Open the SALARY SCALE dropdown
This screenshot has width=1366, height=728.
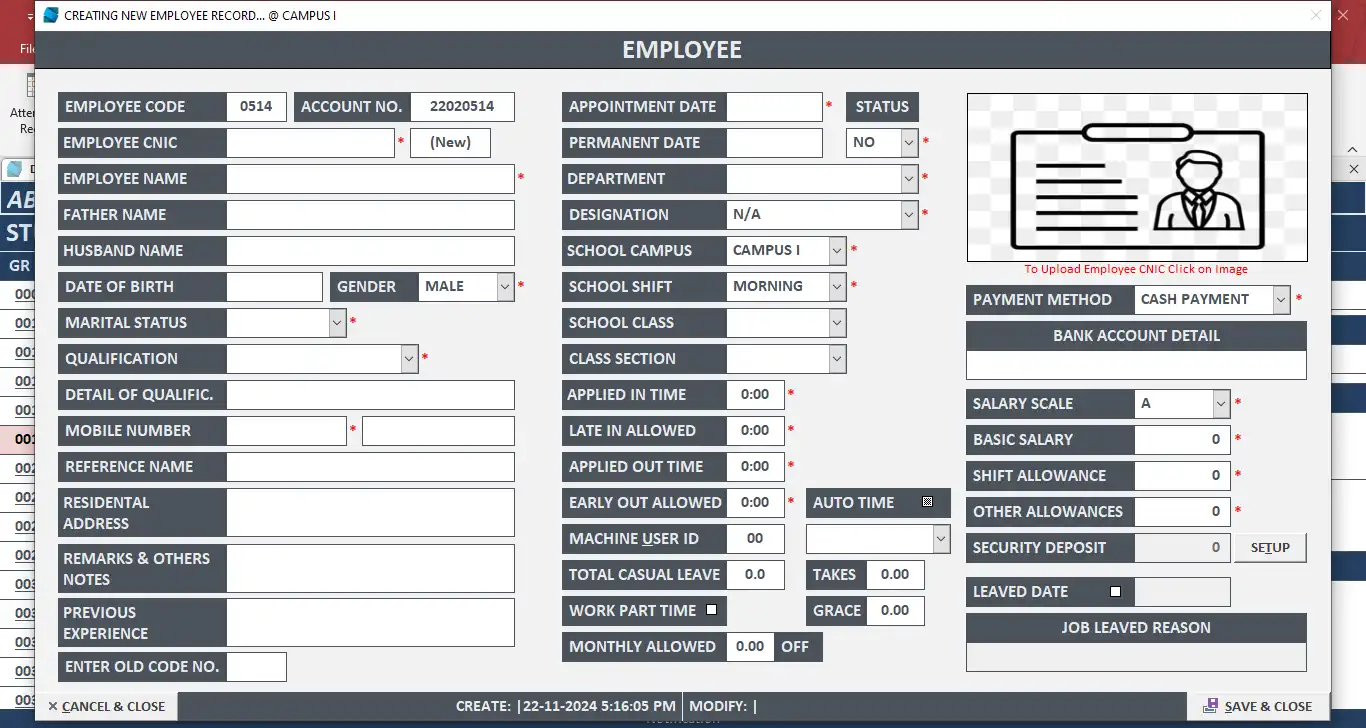1220,403
